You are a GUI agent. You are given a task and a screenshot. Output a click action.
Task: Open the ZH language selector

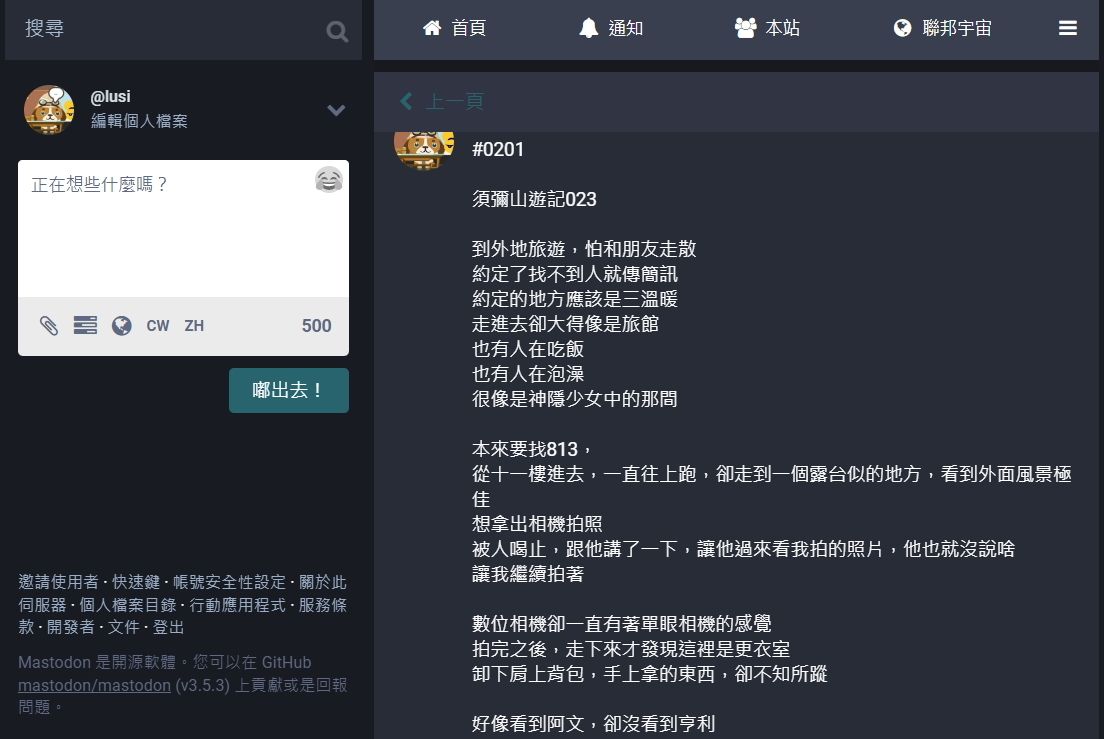click(x=194, y=326)
